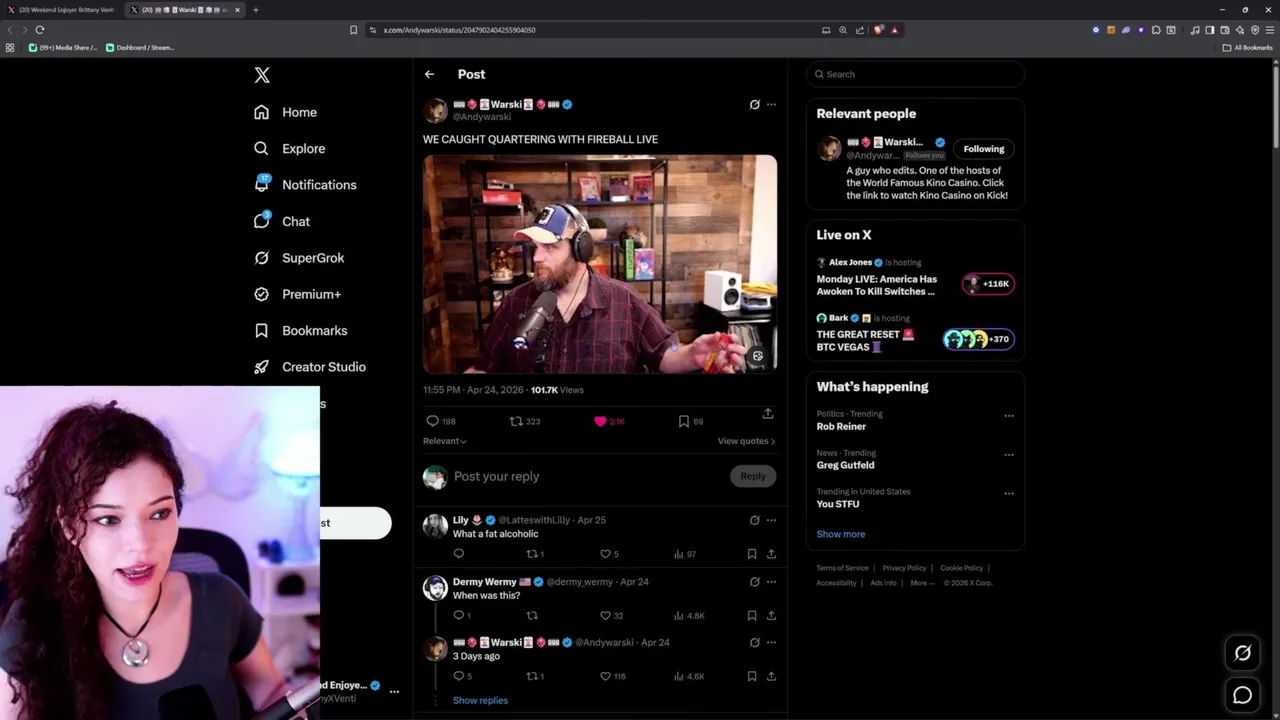Viewport: 1280px width, 720px height.
Task: Click Grok icon on Dermy Wermy's reply
Action: (754, 581)
